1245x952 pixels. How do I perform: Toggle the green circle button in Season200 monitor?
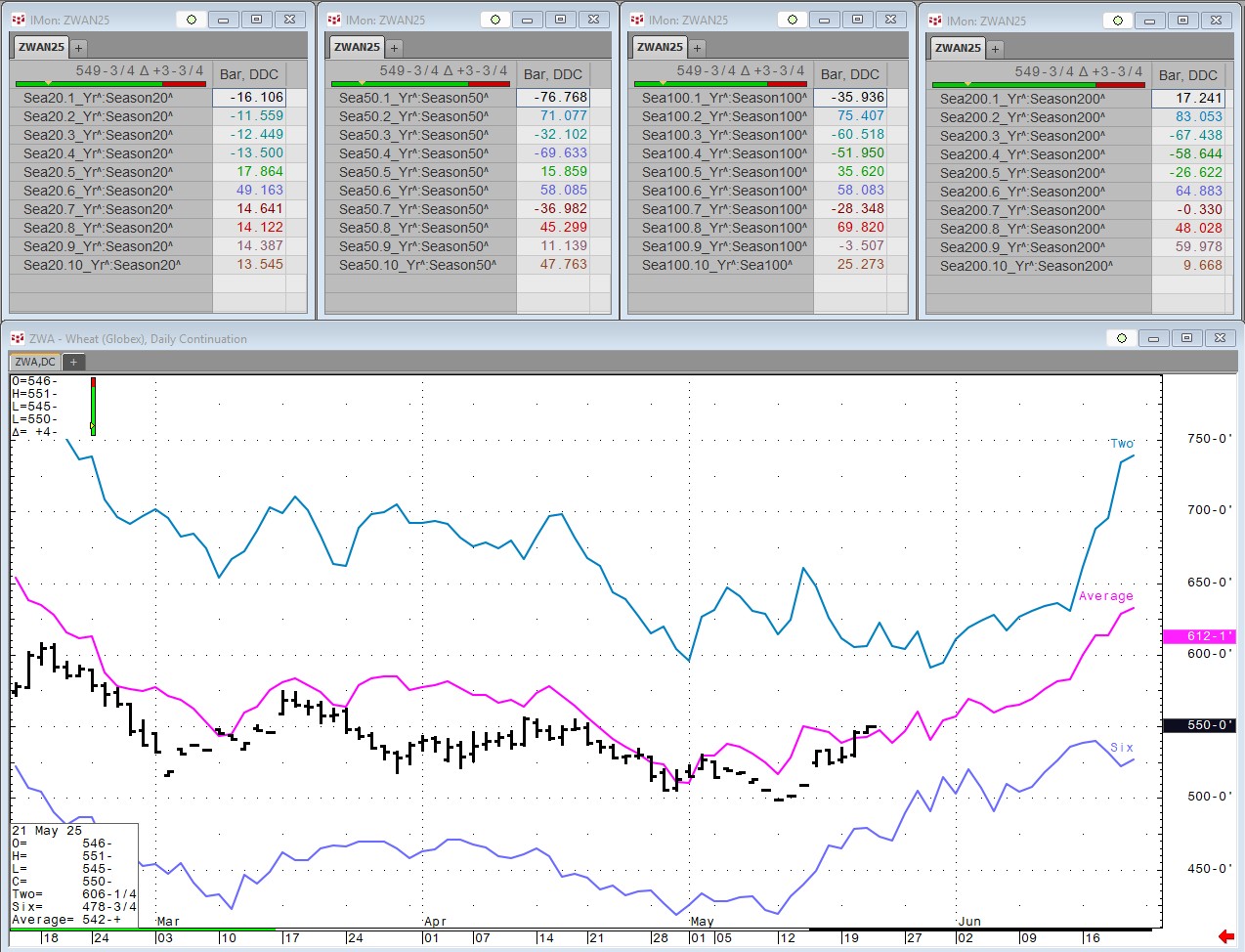1118,21
